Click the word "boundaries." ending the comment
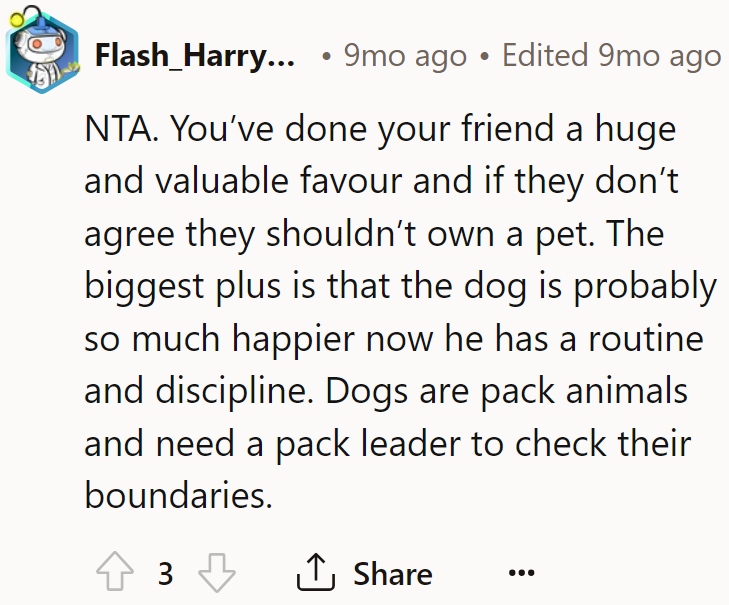Image resolution: width=729 pixels, height=605 pixels. (x=179, y=495)
